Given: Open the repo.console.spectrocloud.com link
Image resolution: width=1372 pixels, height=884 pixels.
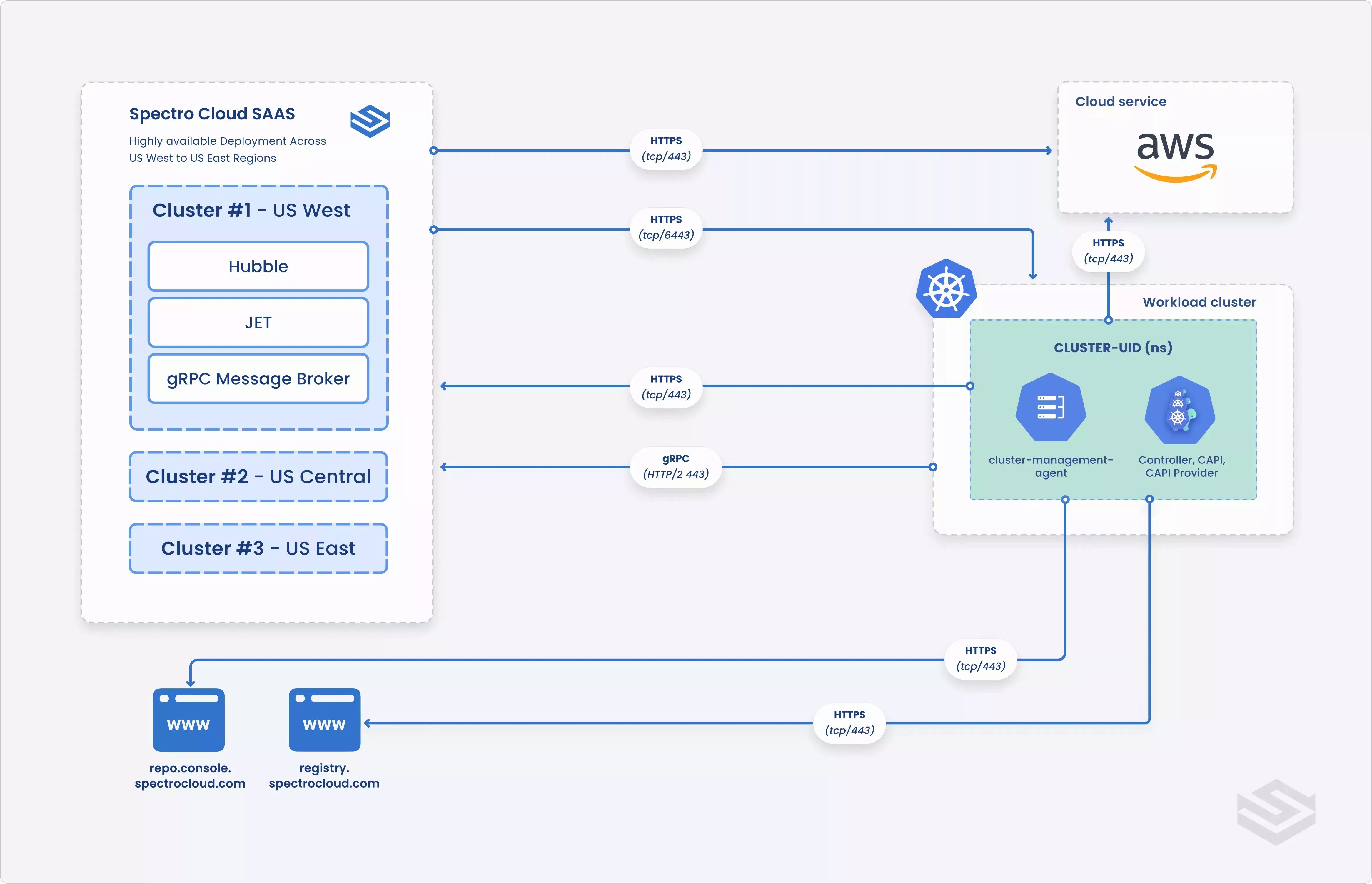Looking at the screenshot, I should click(x=190, y=775).
